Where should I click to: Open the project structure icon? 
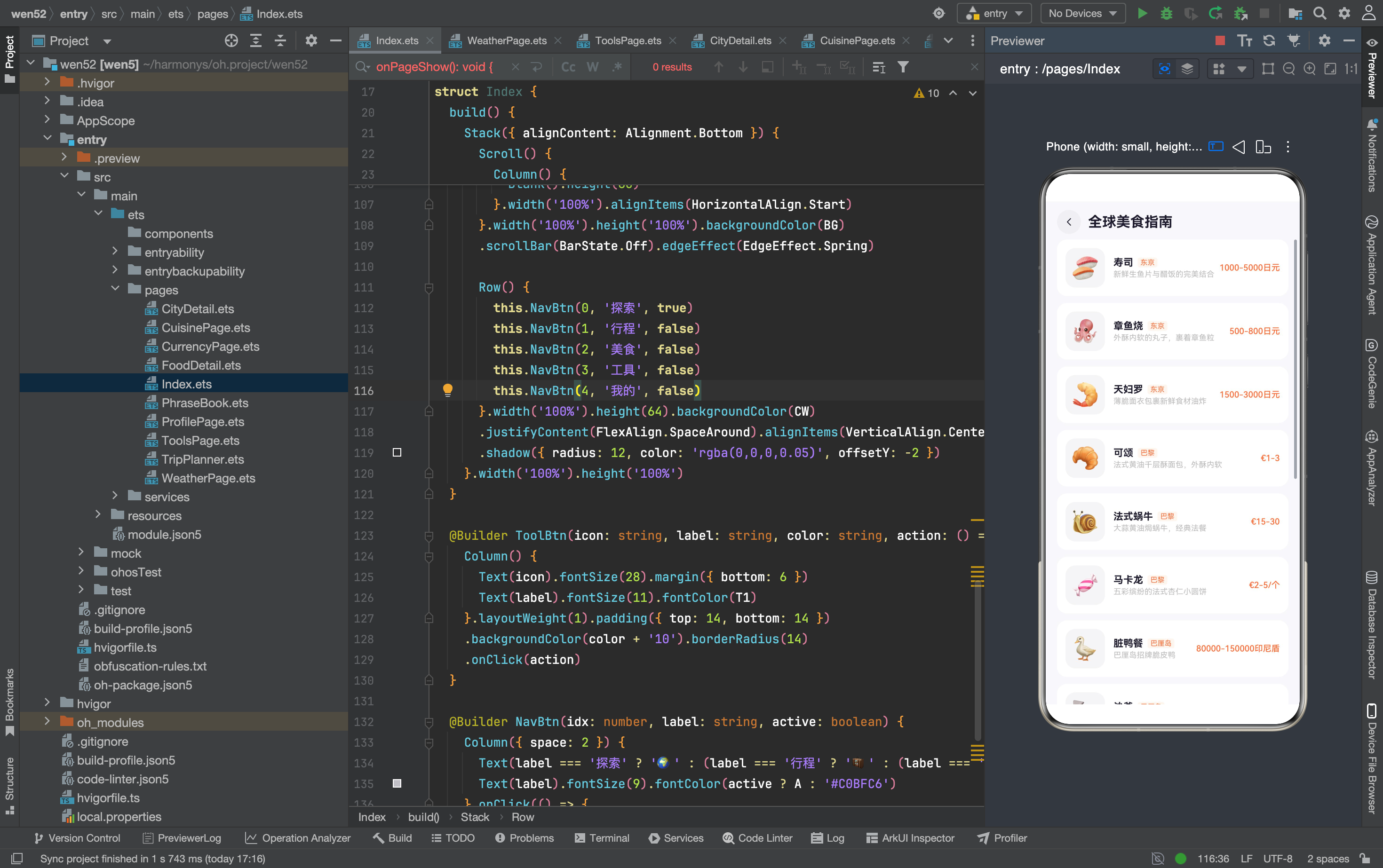[1295, 13]
